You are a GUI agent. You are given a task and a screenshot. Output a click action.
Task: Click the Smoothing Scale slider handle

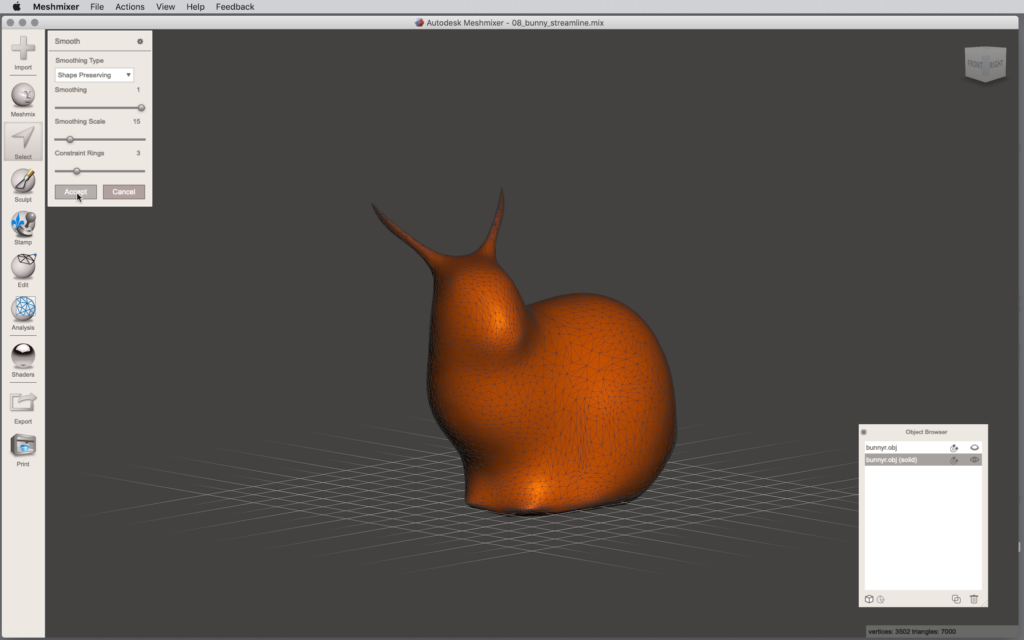(70, 140)
